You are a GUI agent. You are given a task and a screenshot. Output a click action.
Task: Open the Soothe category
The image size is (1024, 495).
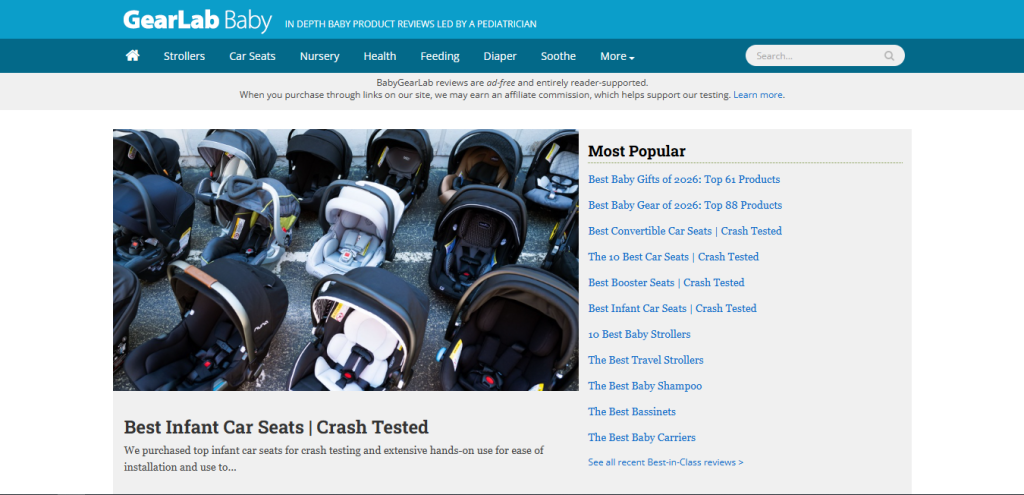558,56
